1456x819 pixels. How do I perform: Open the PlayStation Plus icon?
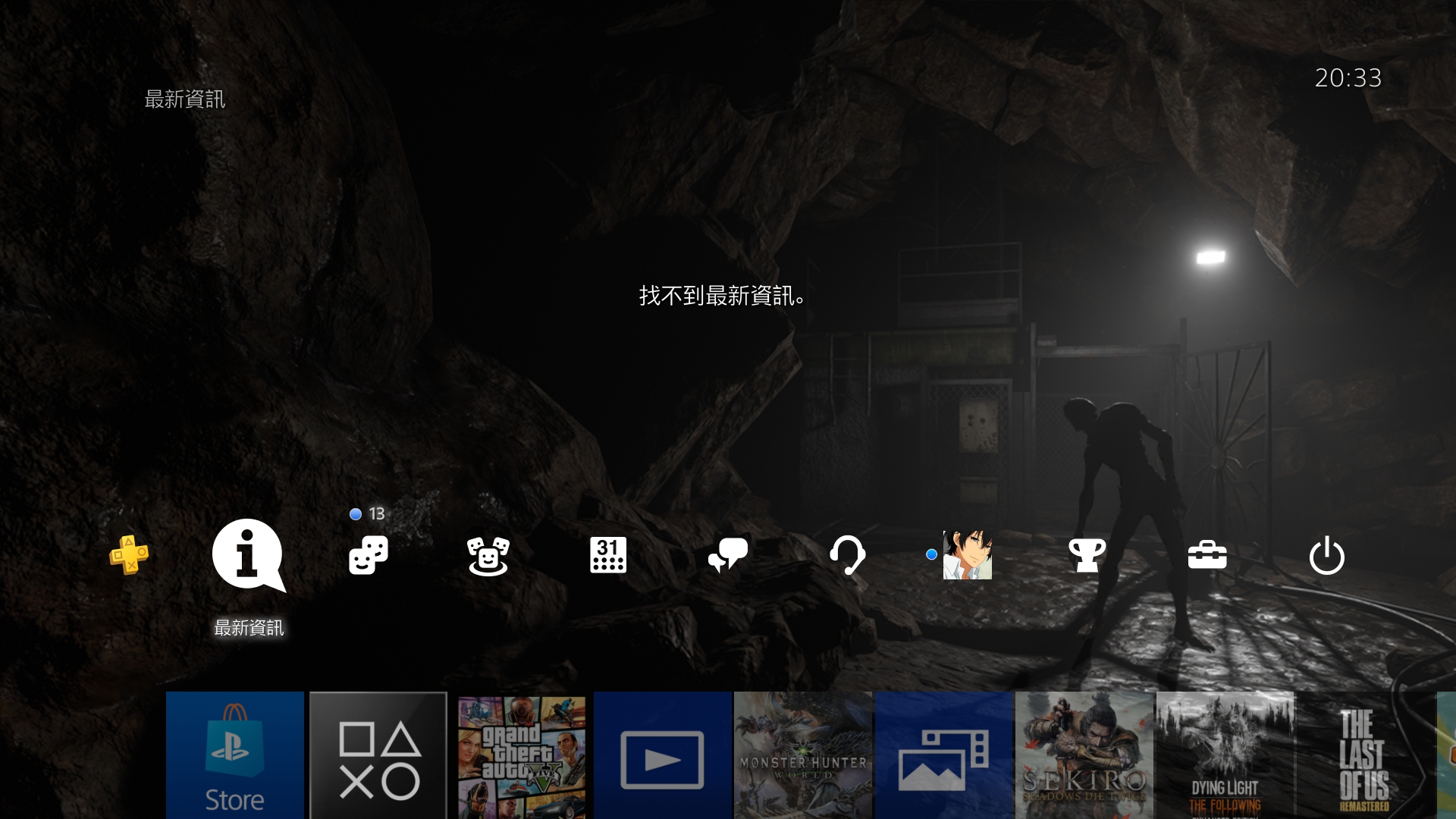129,555
